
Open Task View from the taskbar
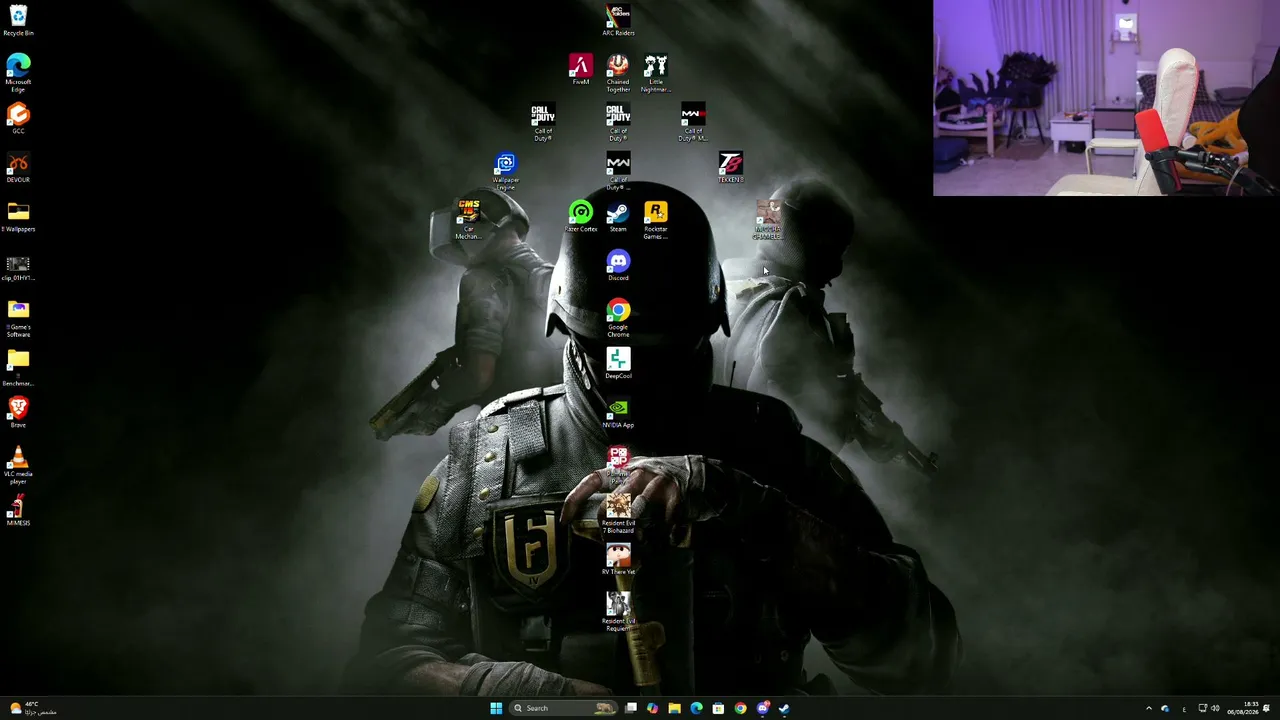coord(631,708)
